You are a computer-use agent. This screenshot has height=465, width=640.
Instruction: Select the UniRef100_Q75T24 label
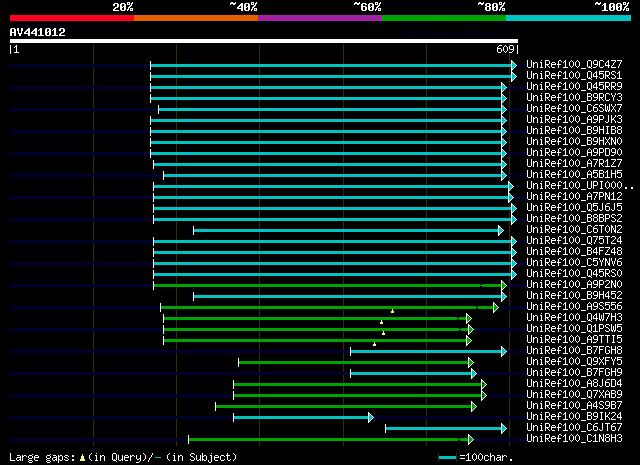(x=574, y=241)
